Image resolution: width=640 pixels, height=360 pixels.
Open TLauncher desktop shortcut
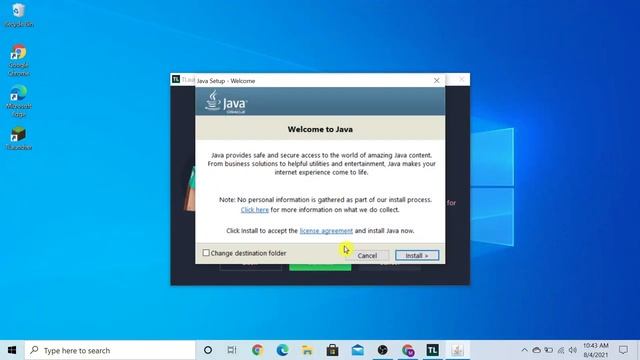coord(19,138)
